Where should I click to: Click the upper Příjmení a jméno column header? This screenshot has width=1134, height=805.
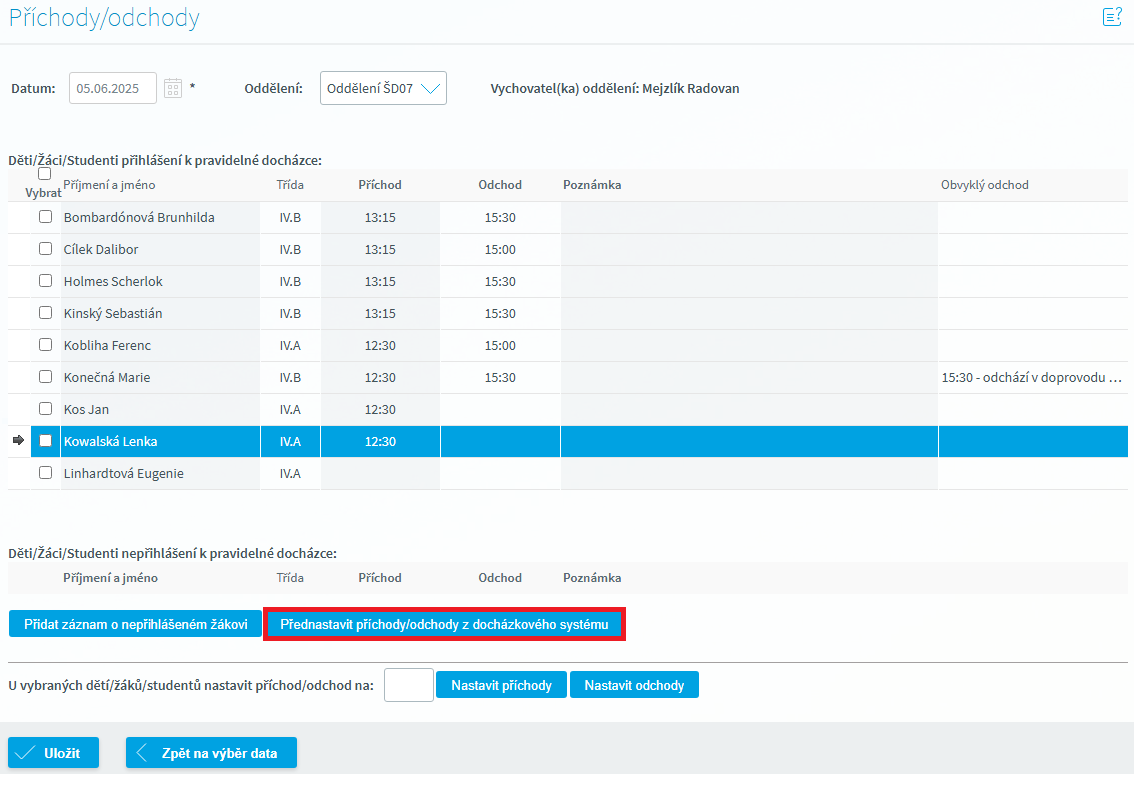[x=109, y=185]
